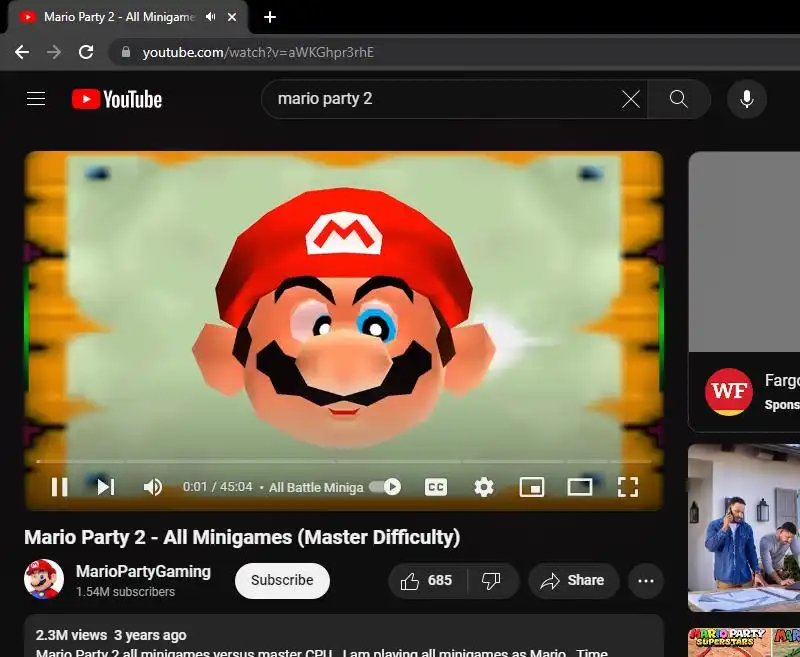
Task: Go to the YouTube home logo
Action: tap(117, 99)
